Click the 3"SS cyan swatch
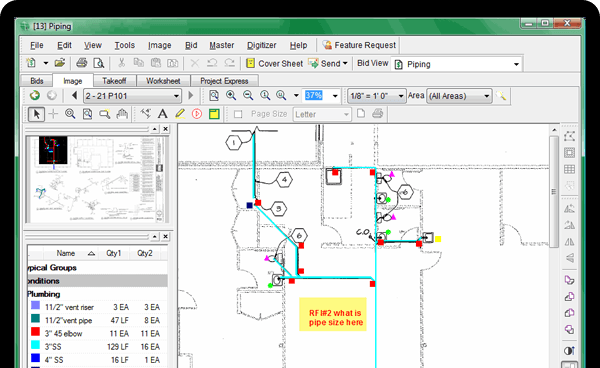Viewport: 600px width, 368px height. pyautogui.click(x=36, y=345)
